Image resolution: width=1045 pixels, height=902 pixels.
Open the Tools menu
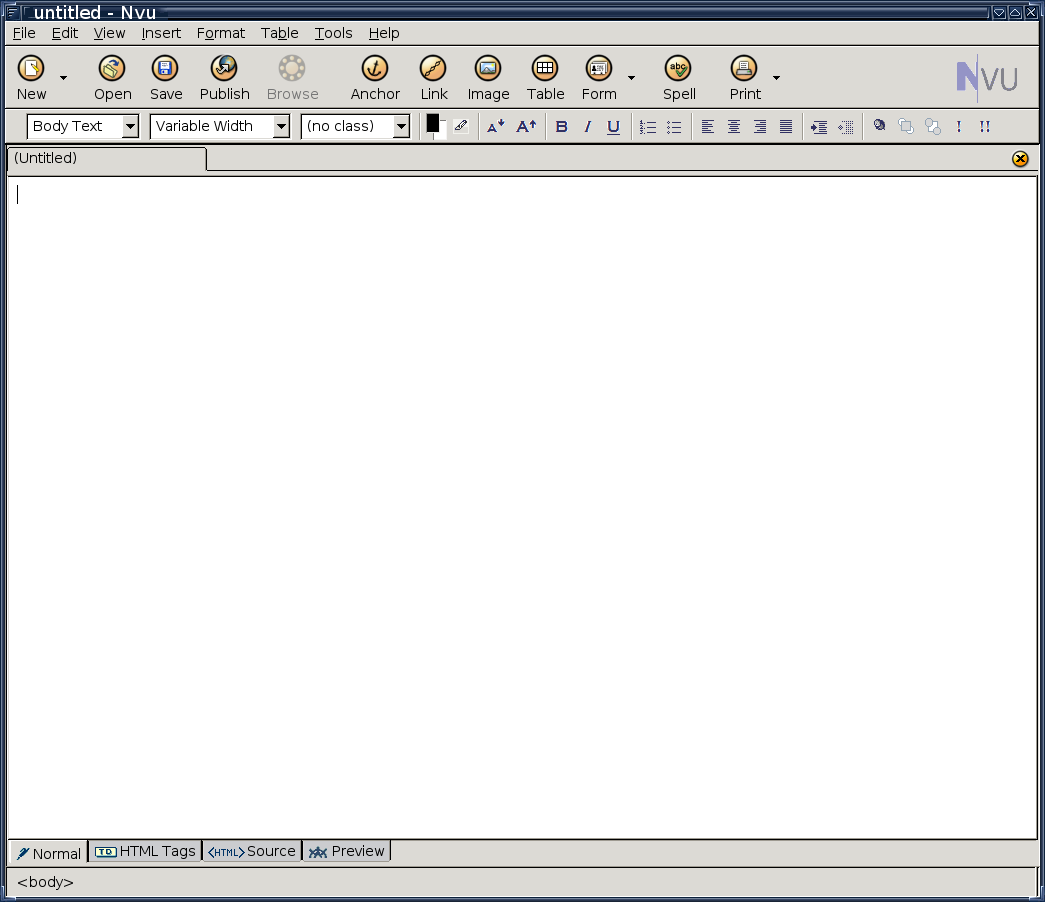(x=333, y=33)
